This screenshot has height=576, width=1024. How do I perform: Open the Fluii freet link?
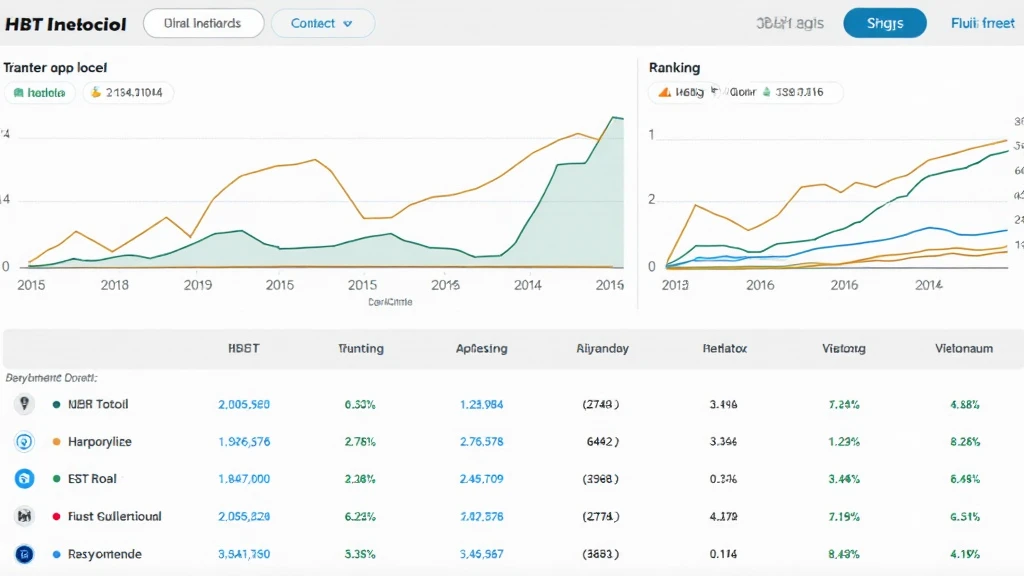tap(981, 23)
